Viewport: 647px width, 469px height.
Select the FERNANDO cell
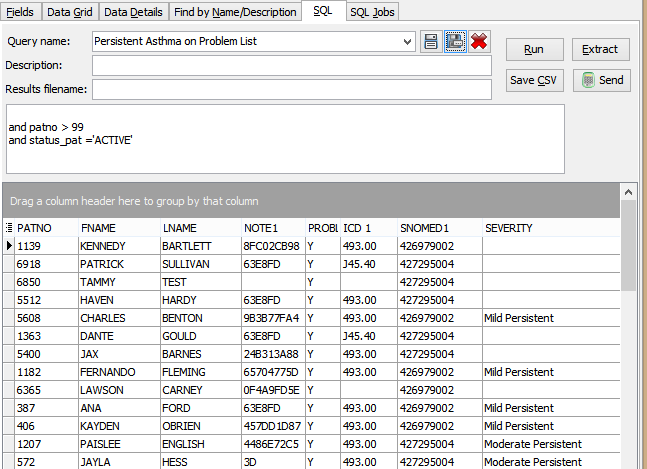(119, 372)
